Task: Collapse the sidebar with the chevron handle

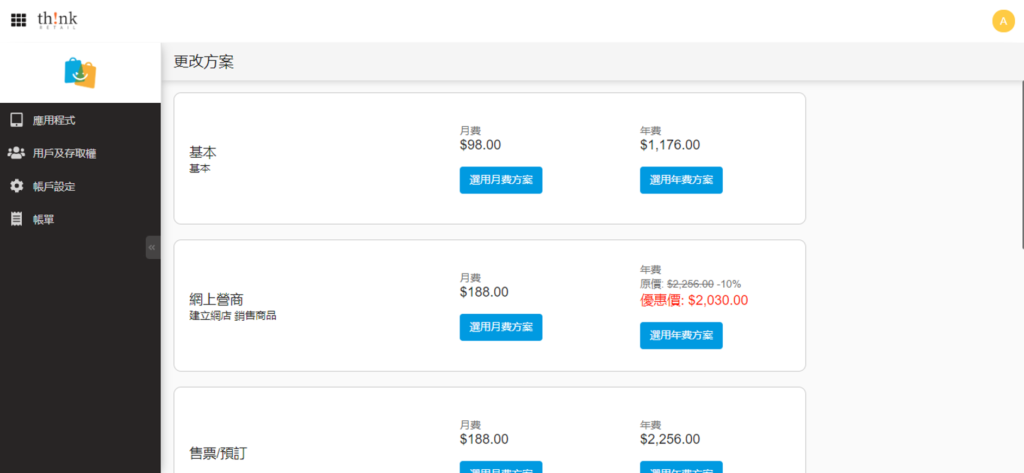Action: point(152,247)
